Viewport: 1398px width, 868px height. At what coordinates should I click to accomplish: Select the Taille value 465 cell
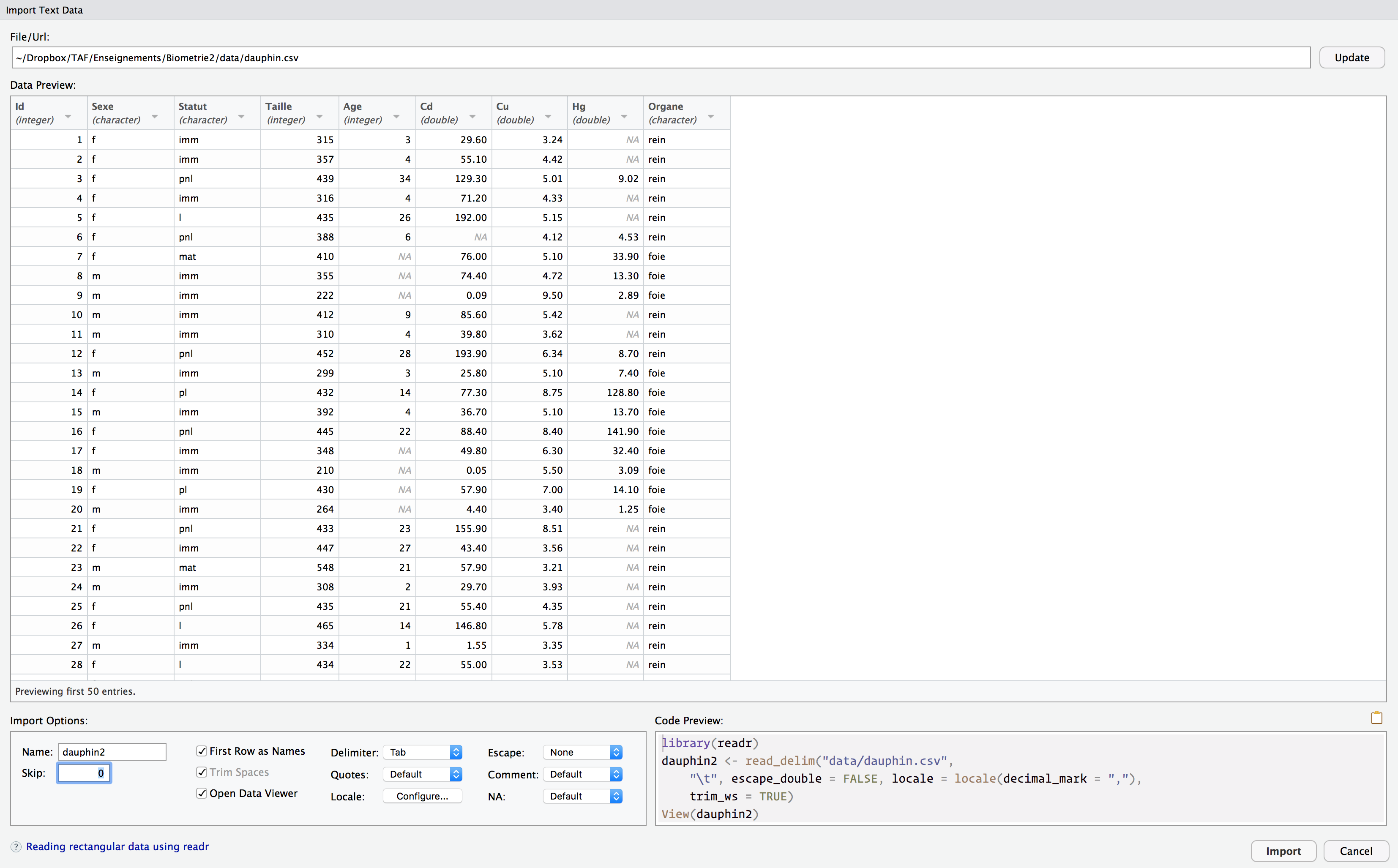pyautogui.click(x=300, y=626)
